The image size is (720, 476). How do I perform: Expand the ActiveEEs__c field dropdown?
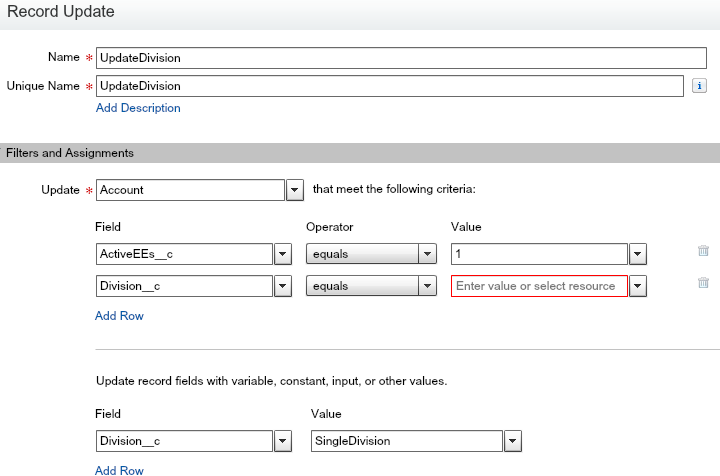(282, 254)
